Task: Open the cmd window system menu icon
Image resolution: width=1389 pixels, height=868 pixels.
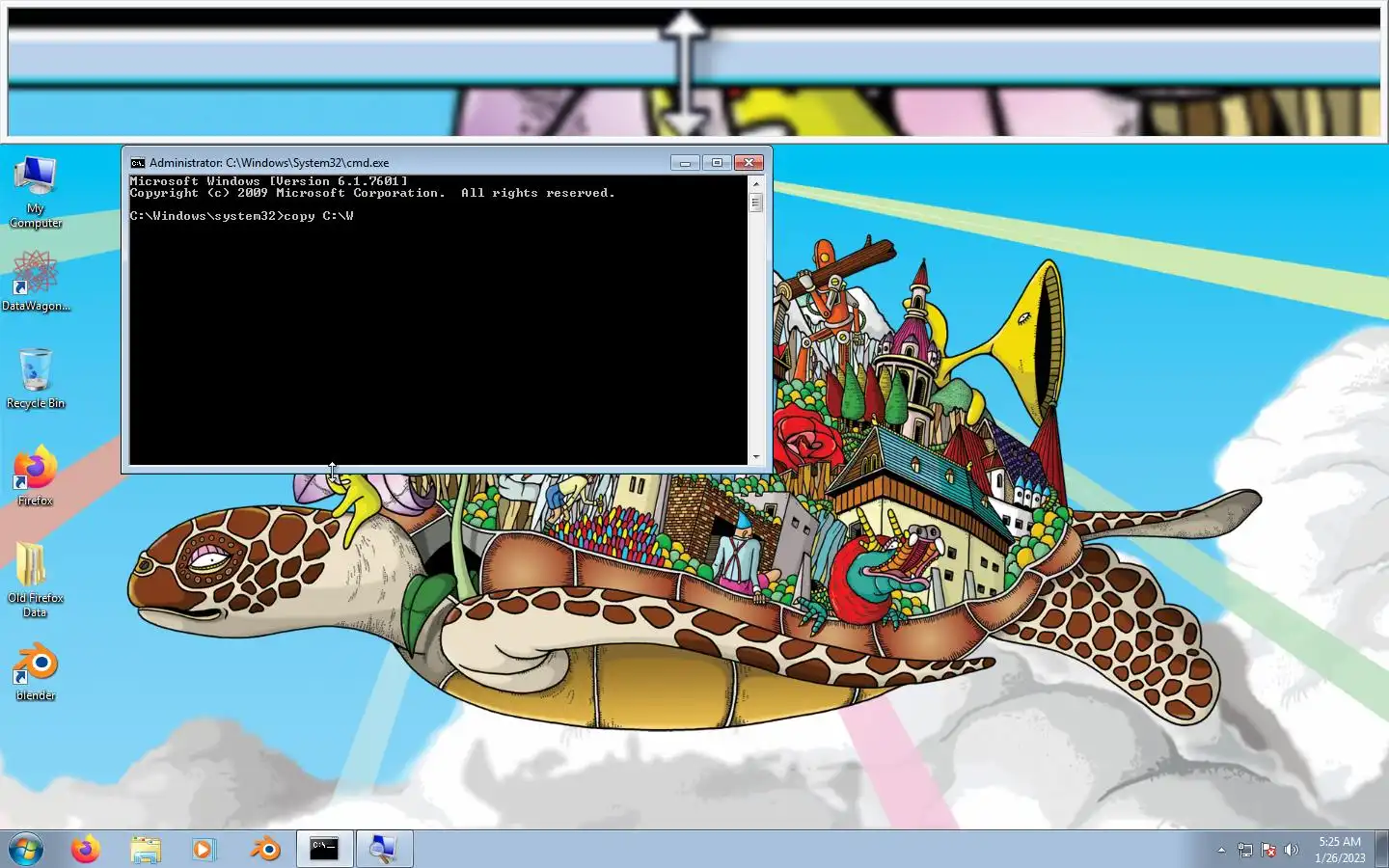Action: pos(138,163)
